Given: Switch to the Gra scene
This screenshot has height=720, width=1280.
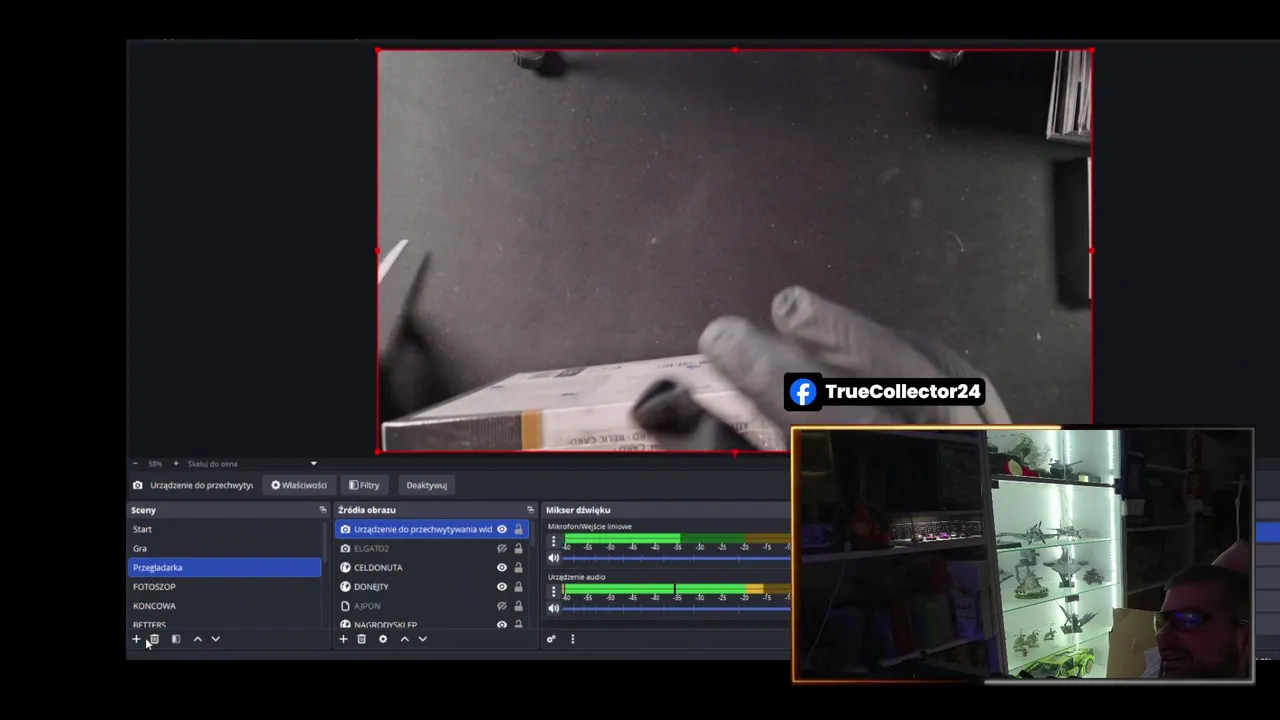Looking at the screenshot, I should pyautogui.click(x=225, y=548).
